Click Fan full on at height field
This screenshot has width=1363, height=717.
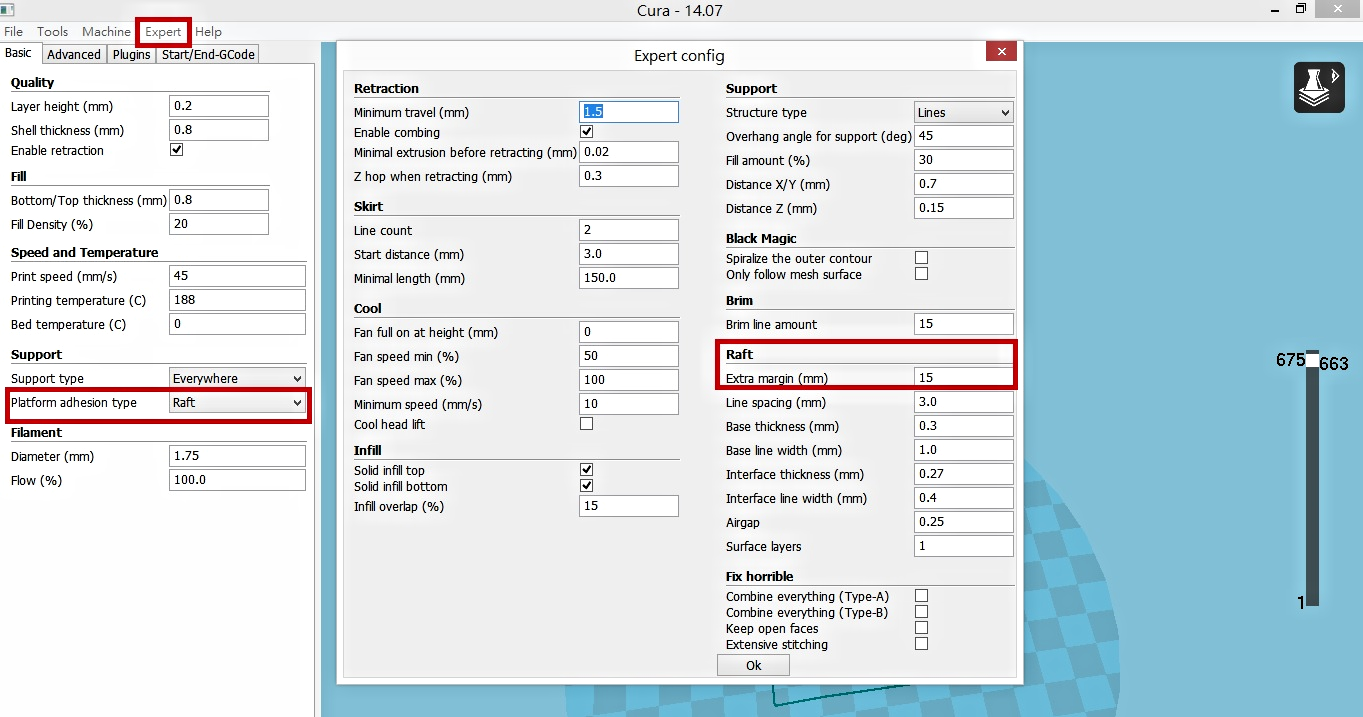point(629,332)
